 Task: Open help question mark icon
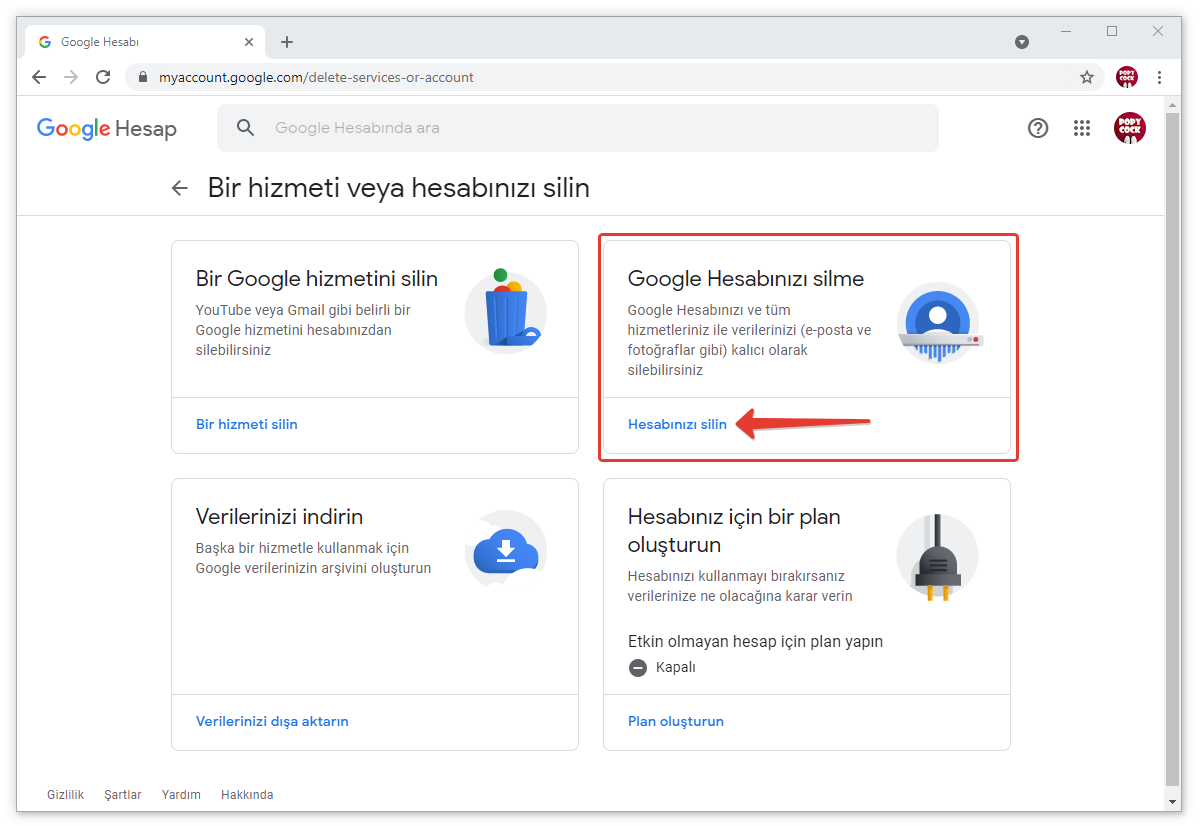tap(1038, 128)
